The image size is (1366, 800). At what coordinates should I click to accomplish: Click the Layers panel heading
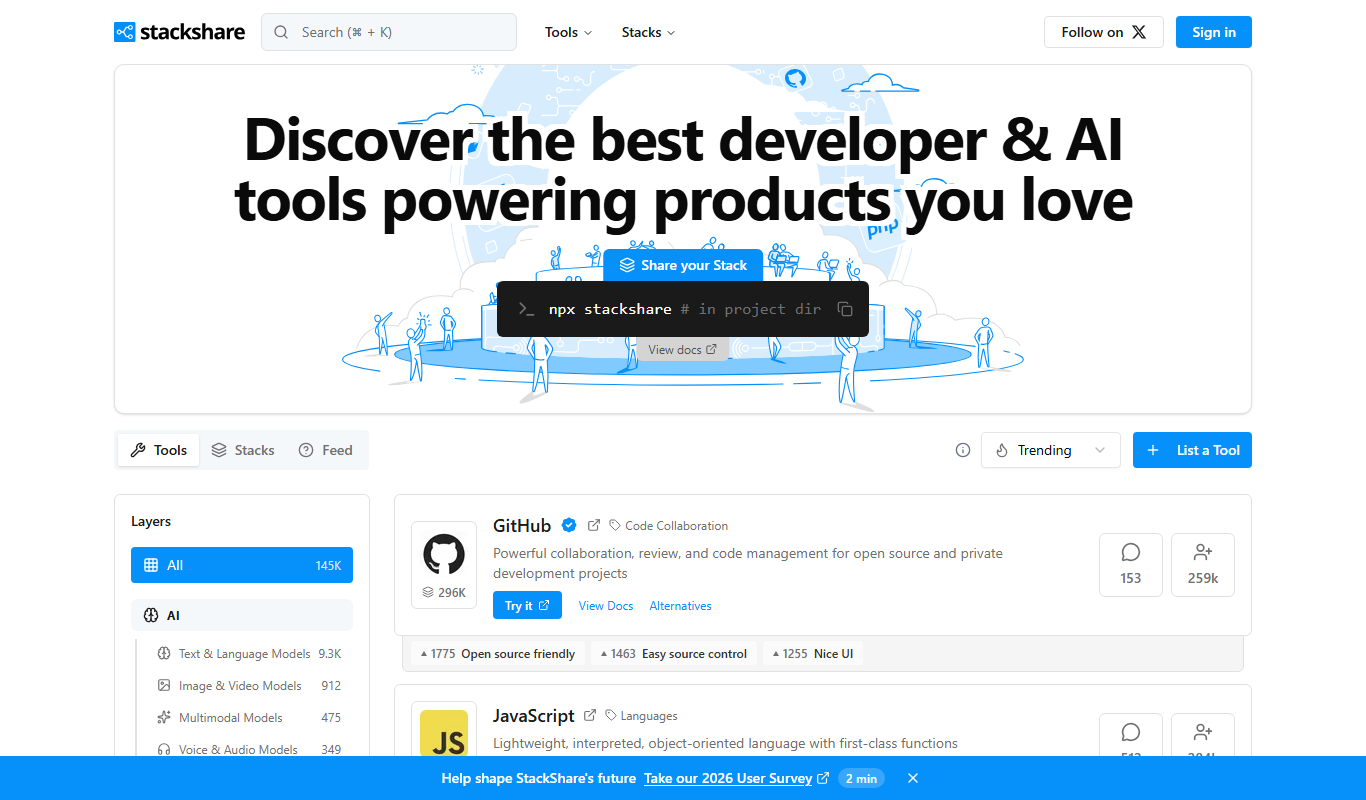coord(151,521)
